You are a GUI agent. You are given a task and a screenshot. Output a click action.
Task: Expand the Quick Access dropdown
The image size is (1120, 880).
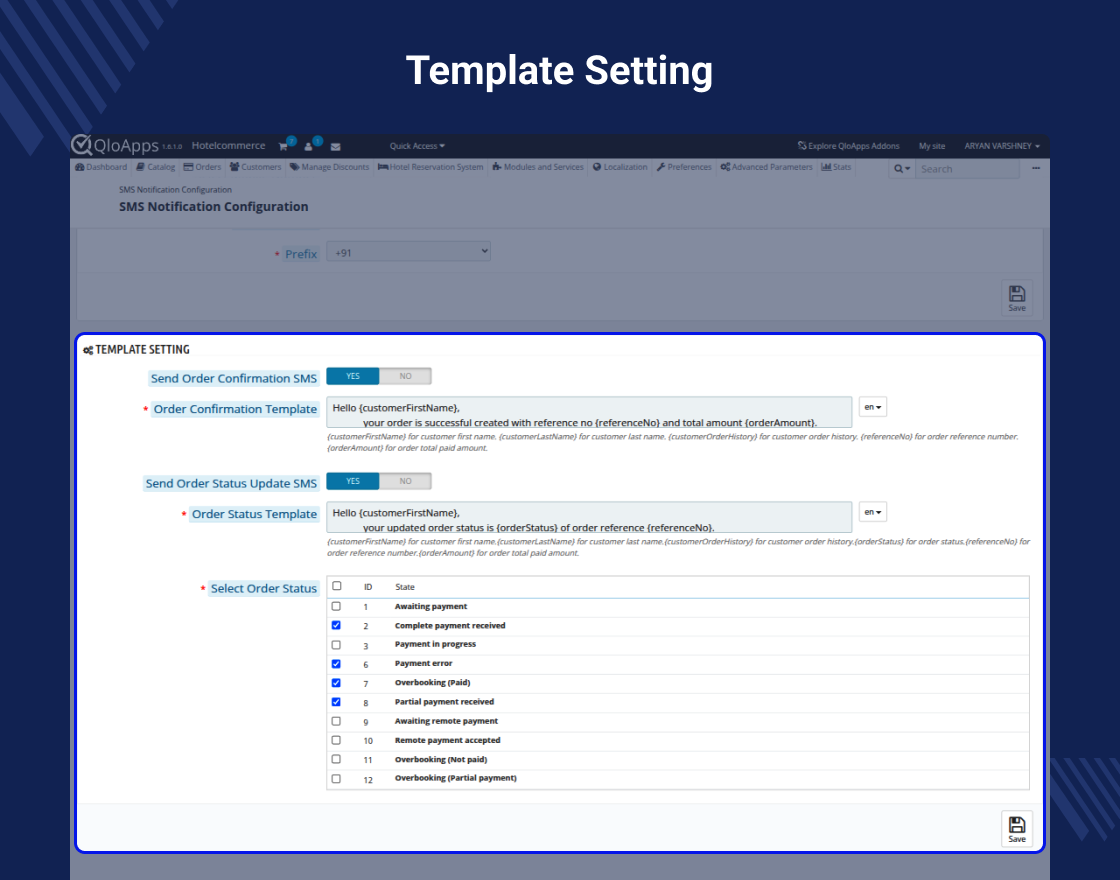[417, 146]
